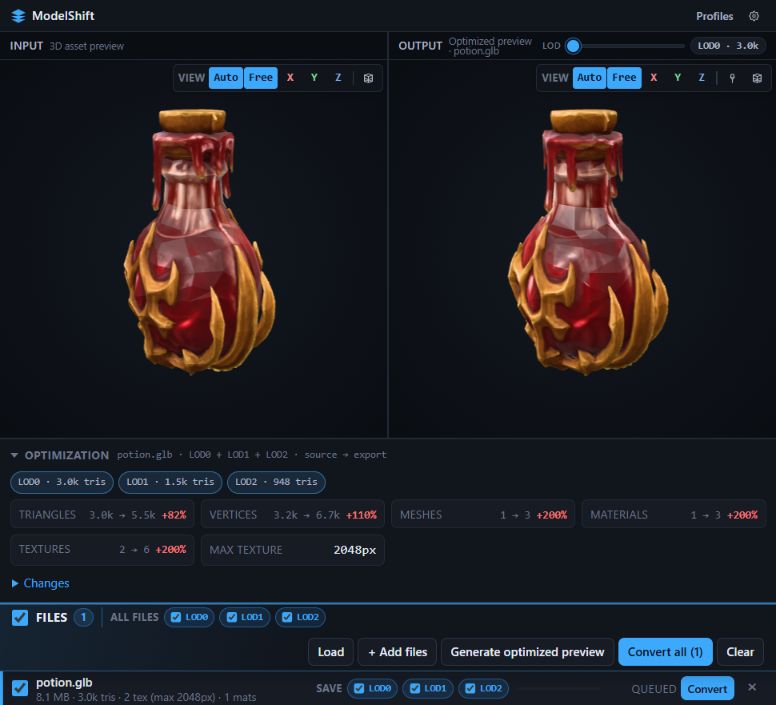Image resolution: width=776 pixels, height=705 pixels.
Task: Toggle the FILES select-all checkbox
Action: [20, 617]
